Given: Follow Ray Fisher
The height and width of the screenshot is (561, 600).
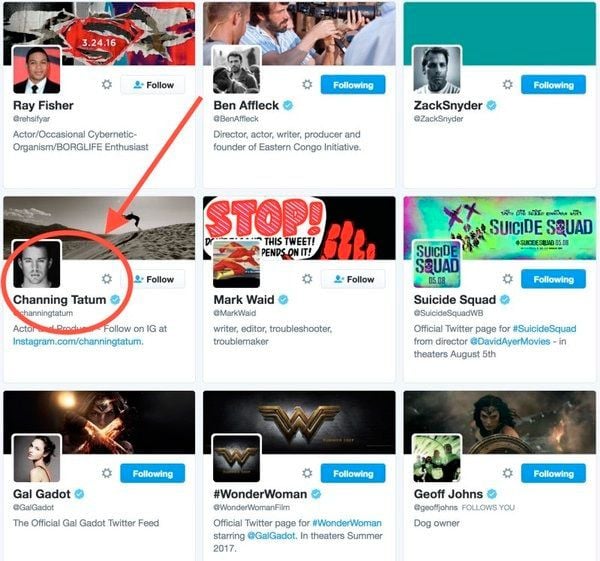Looking at the screenshot, I should point(153,85).
